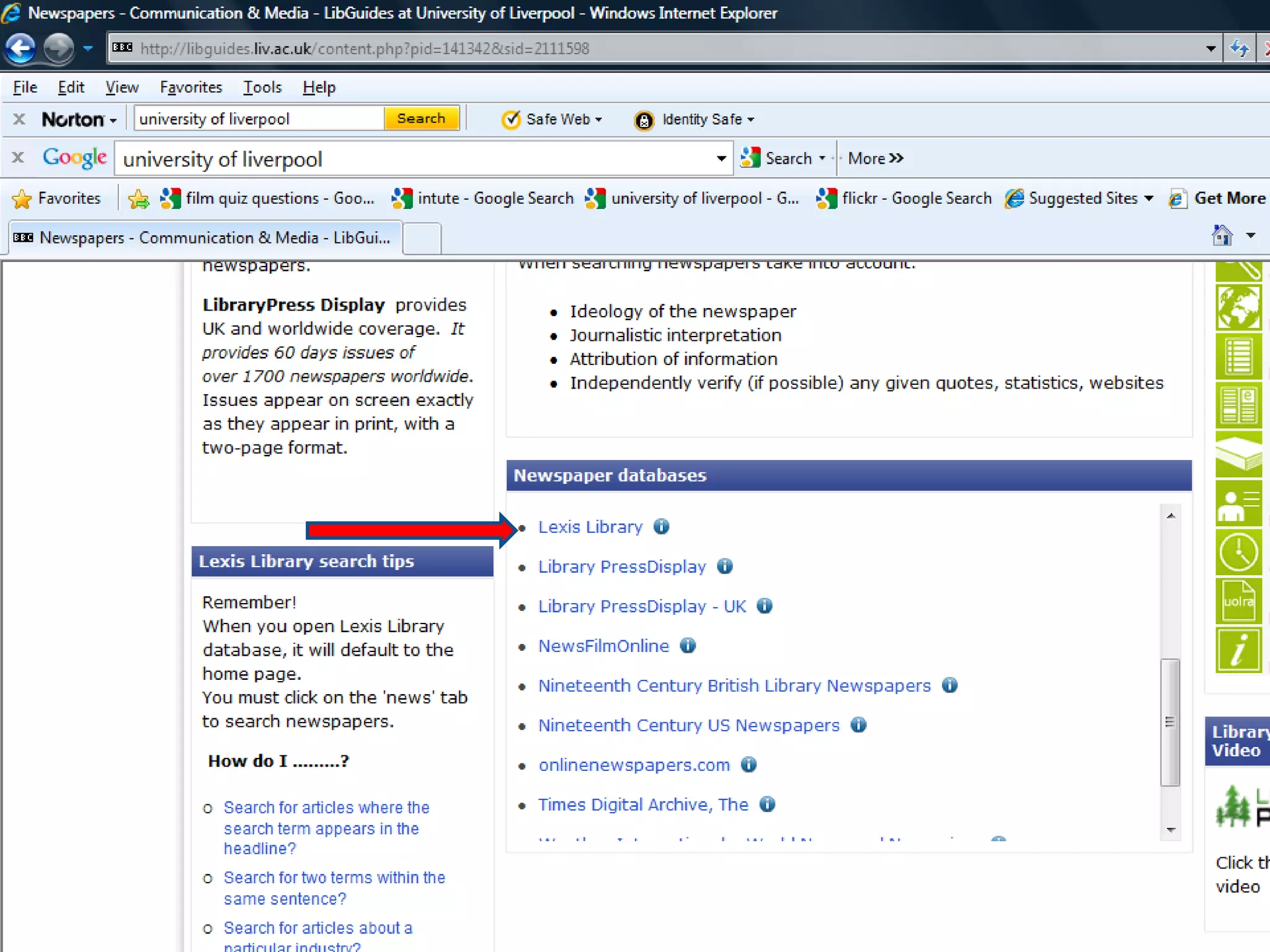
Task: Close the Norton toolbar with its X
Action: coord(19,119)
